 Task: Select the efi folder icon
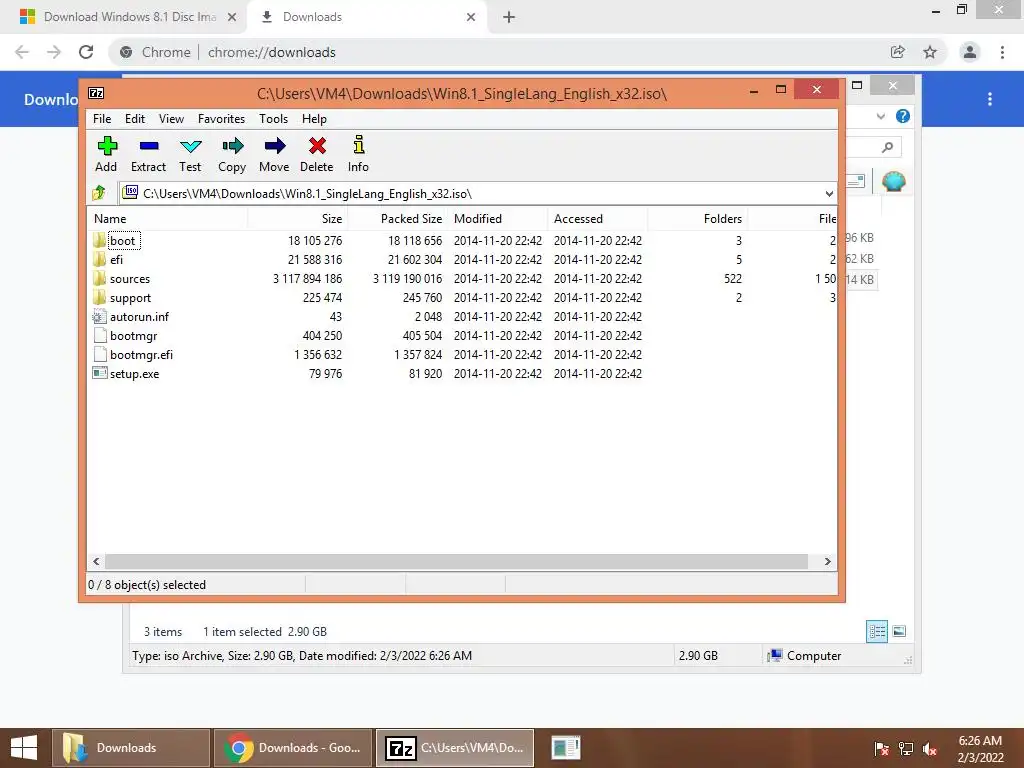tap(99, 259)
